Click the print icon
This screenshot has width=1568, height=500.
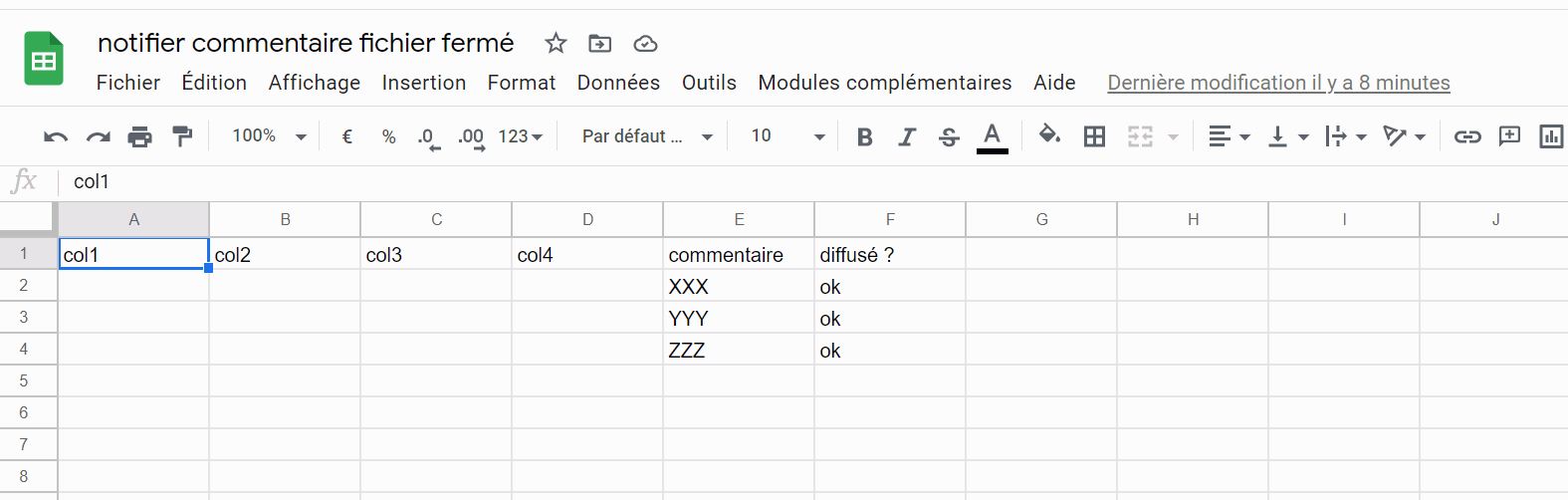click(140, 136)
